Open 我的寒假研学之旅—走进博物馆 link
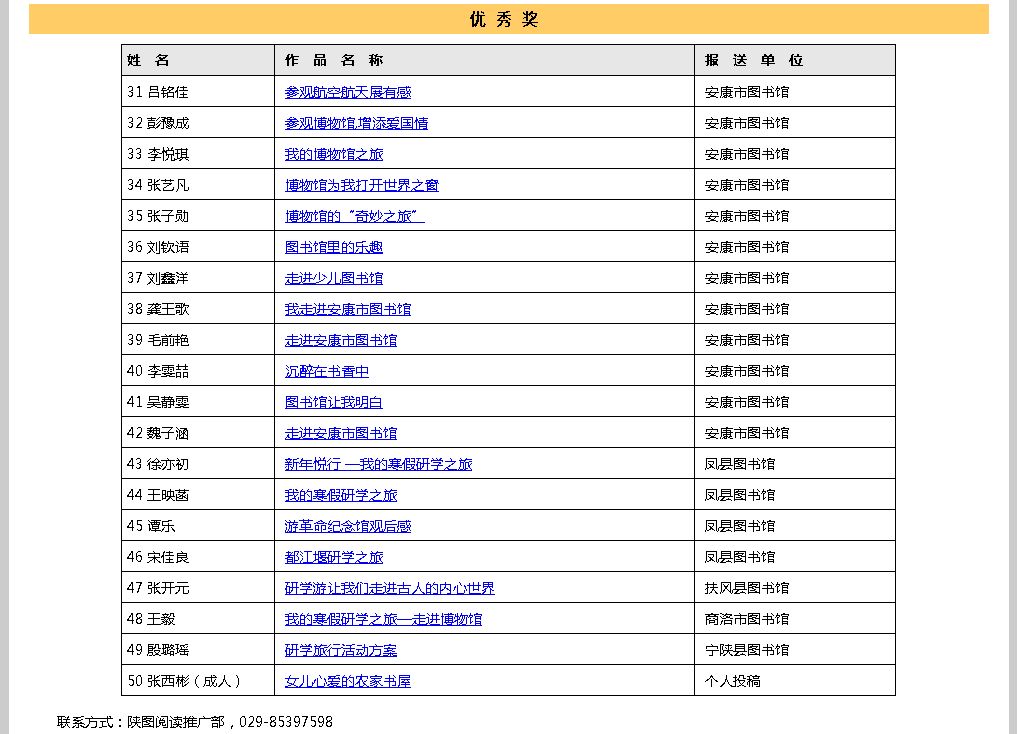This screenshot has height=734, width=1017. [x=383, y=619]
